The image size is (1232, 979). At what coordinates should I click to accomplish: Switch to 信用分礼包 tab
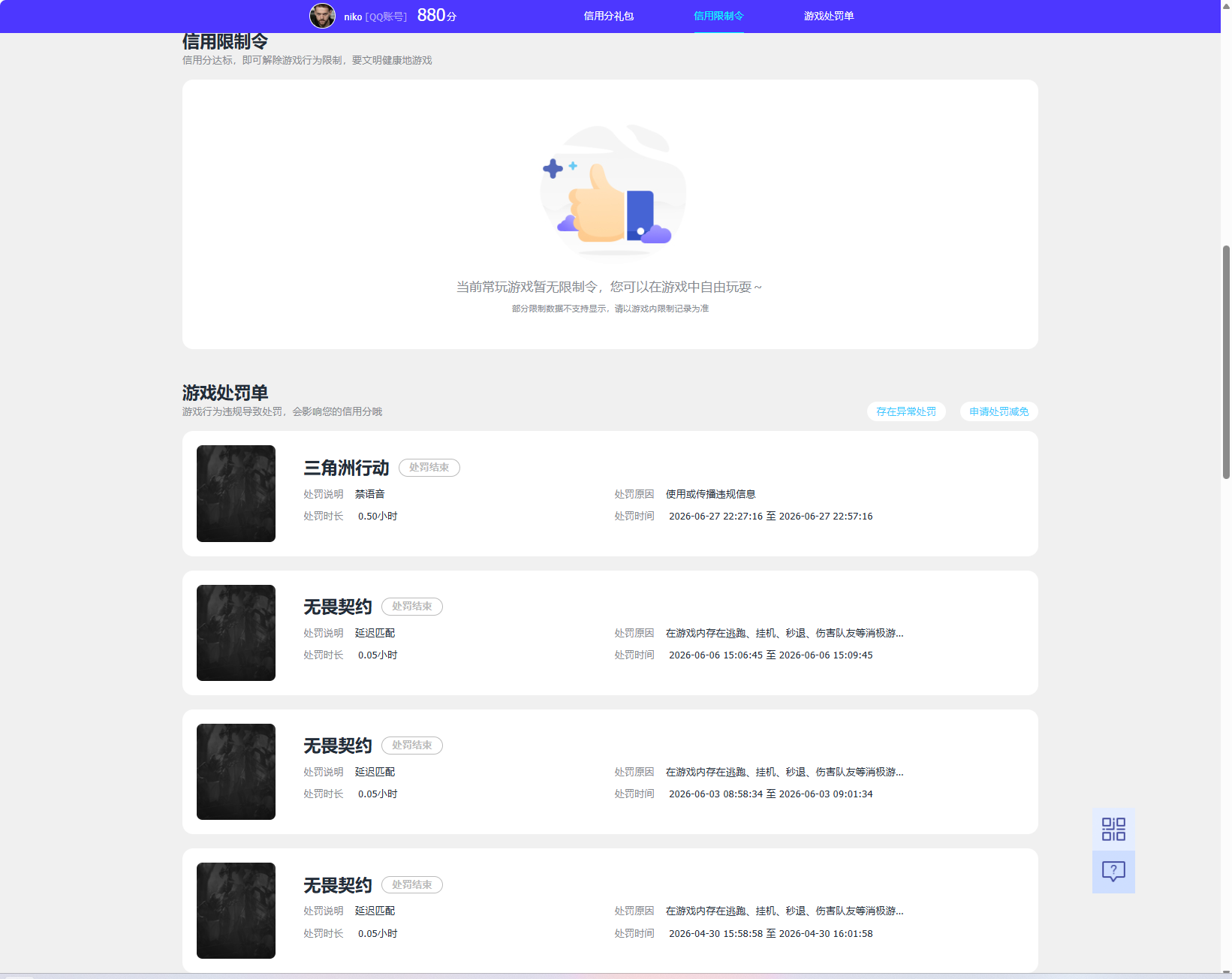tap(609, 16)
